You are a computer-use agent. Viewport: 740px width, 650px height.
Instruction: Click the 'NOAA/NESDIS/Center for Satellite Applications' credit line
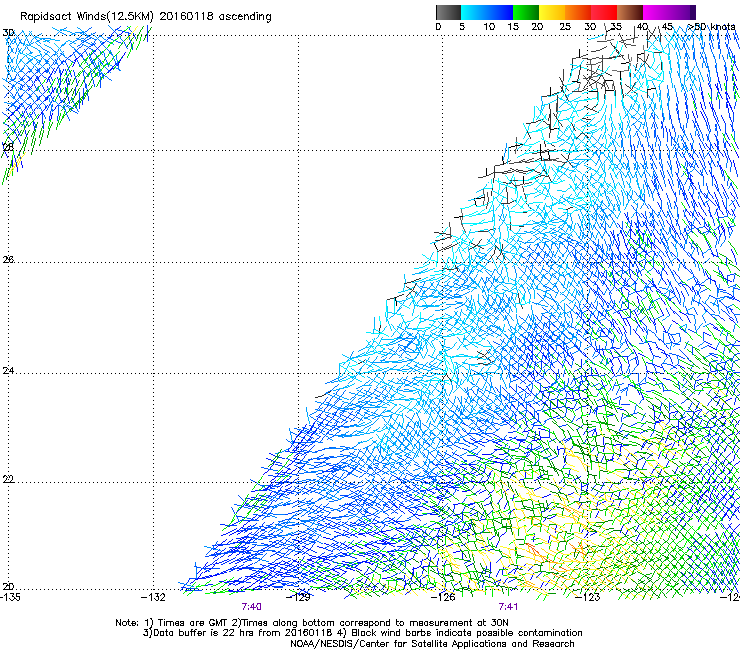(x=432, y=644)
